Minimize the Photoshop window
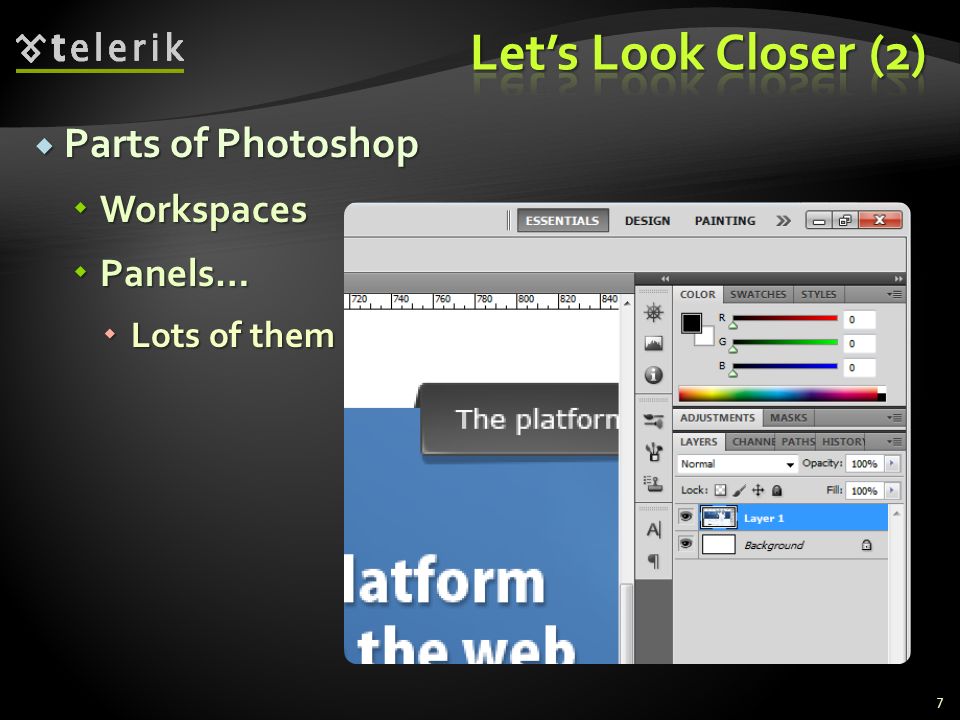 point(819,220)
